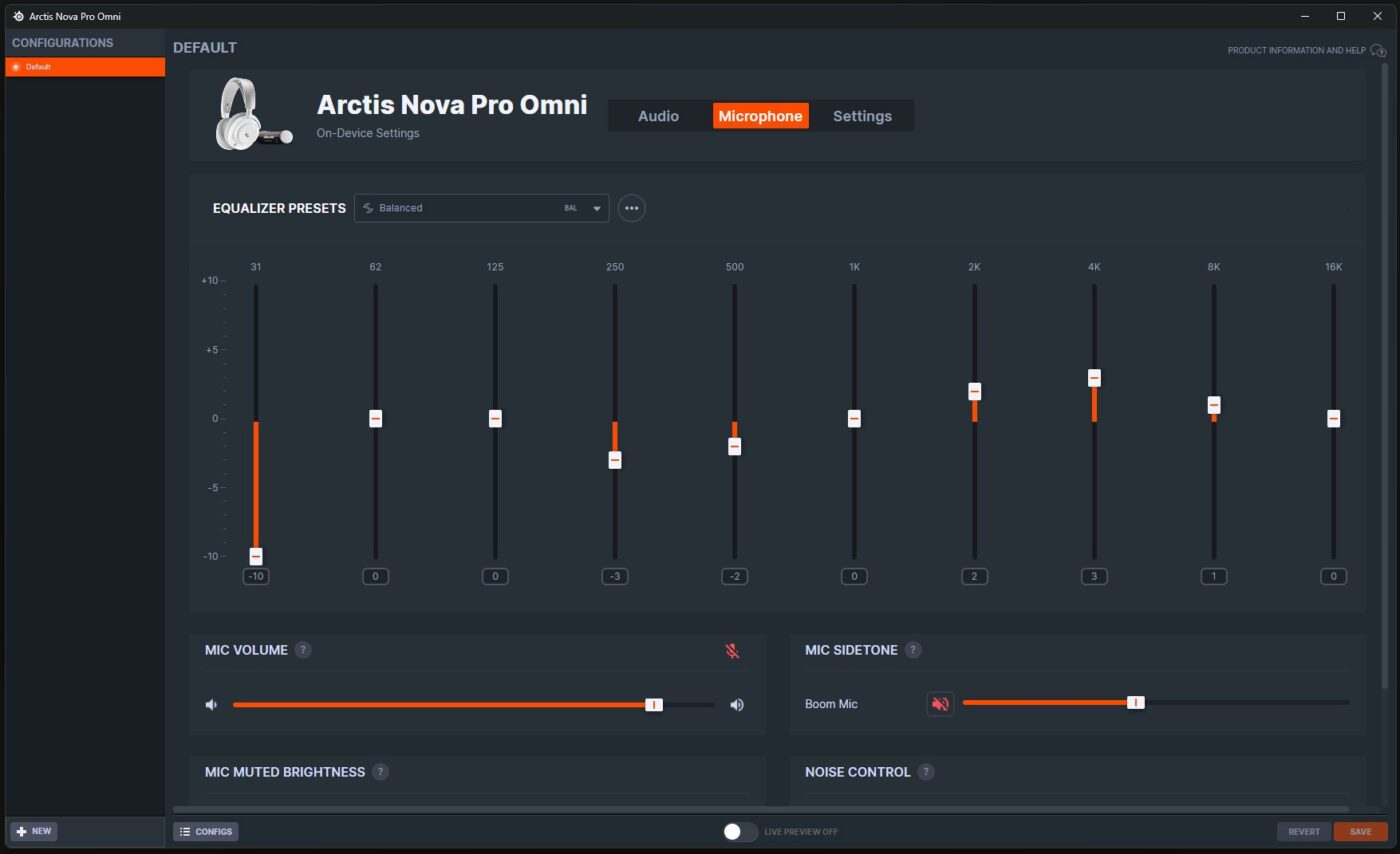Switch to the Audio tab
This screenshot has width=1400, height=854.
point(658,116)
